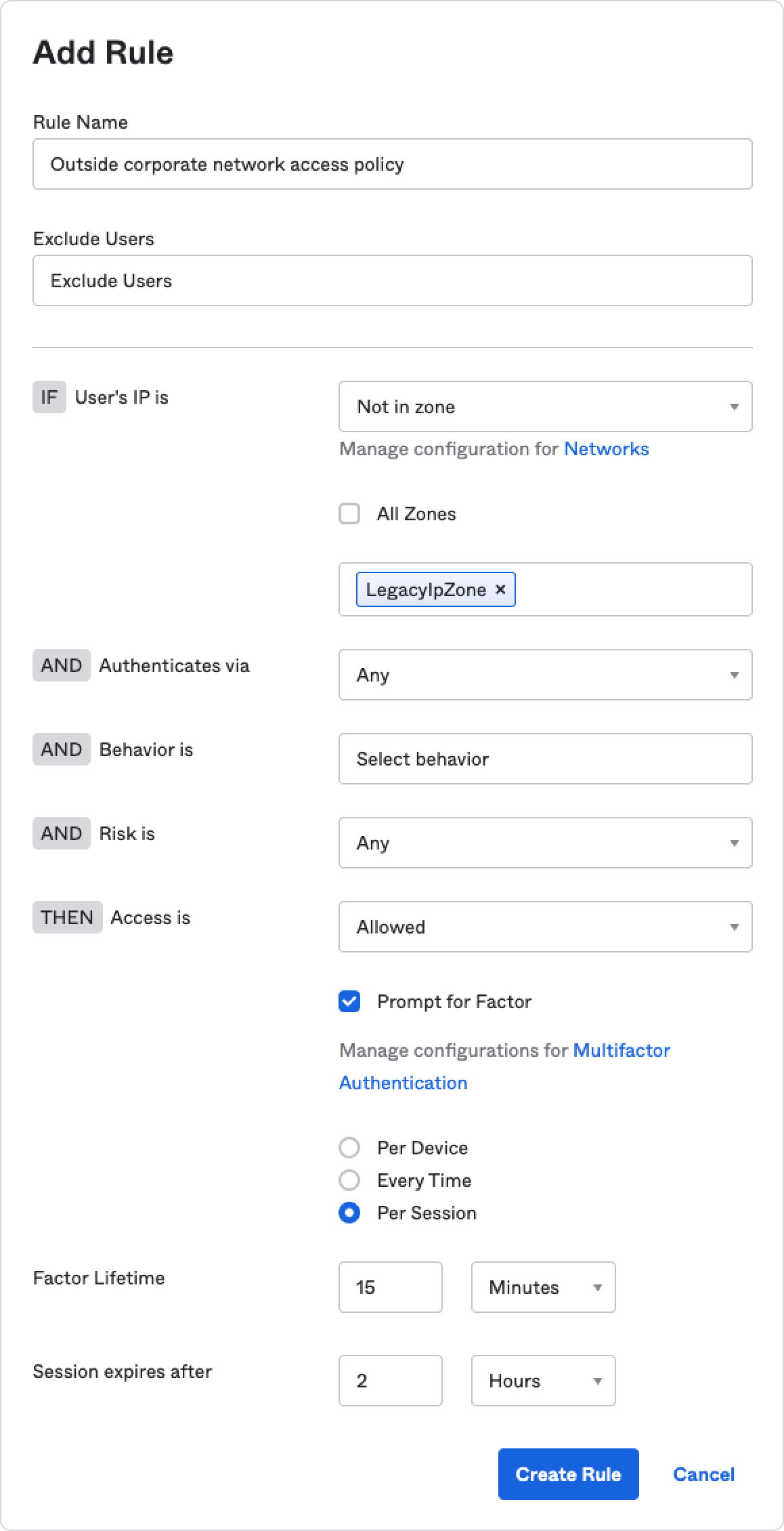
Task: Click the Select behavior input field
Action: [545, 759]
